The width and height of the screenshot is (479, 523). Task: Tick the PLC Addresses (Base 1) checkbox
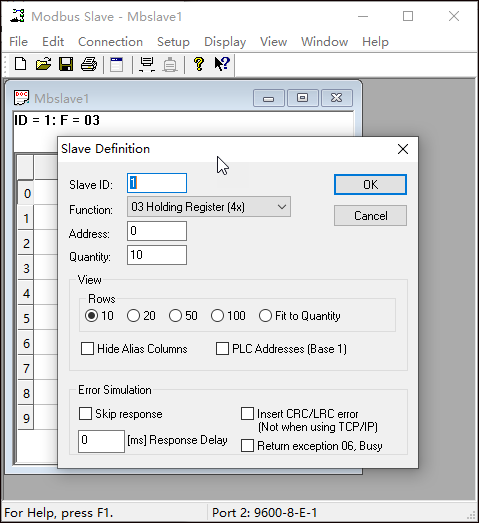[x=222, y=349]
